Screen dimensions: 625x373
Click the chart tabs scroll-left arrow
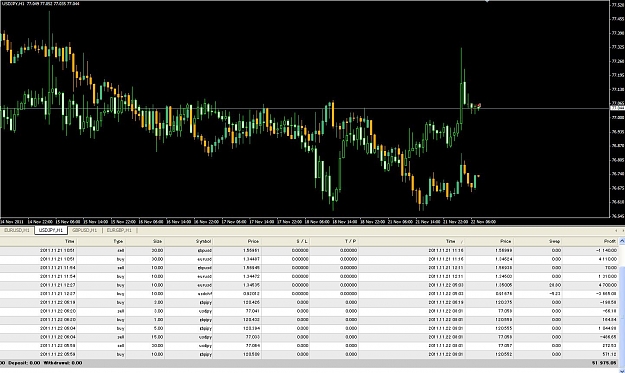pyautogui.click(x=616, y=230)
